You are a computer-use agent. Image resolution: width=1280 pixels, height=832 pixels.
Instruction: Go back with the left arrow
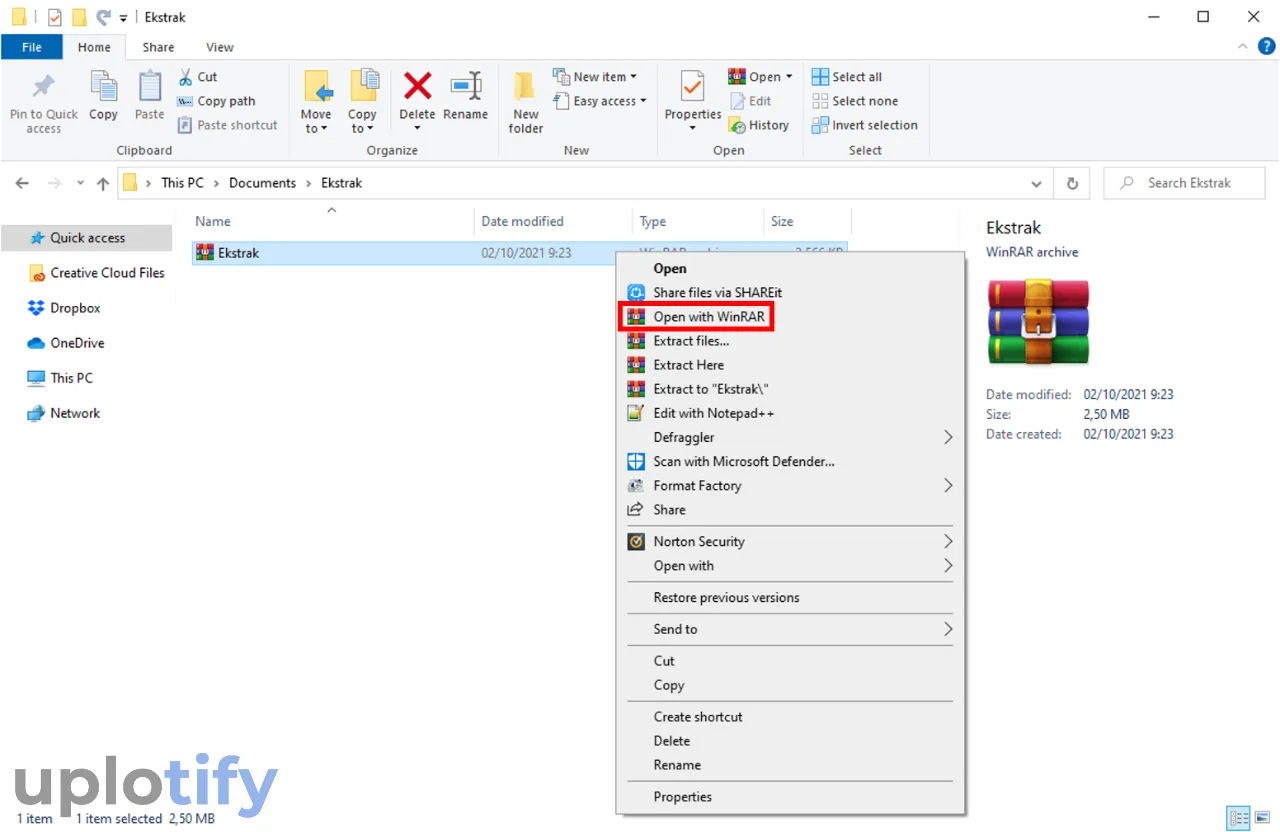22,184
